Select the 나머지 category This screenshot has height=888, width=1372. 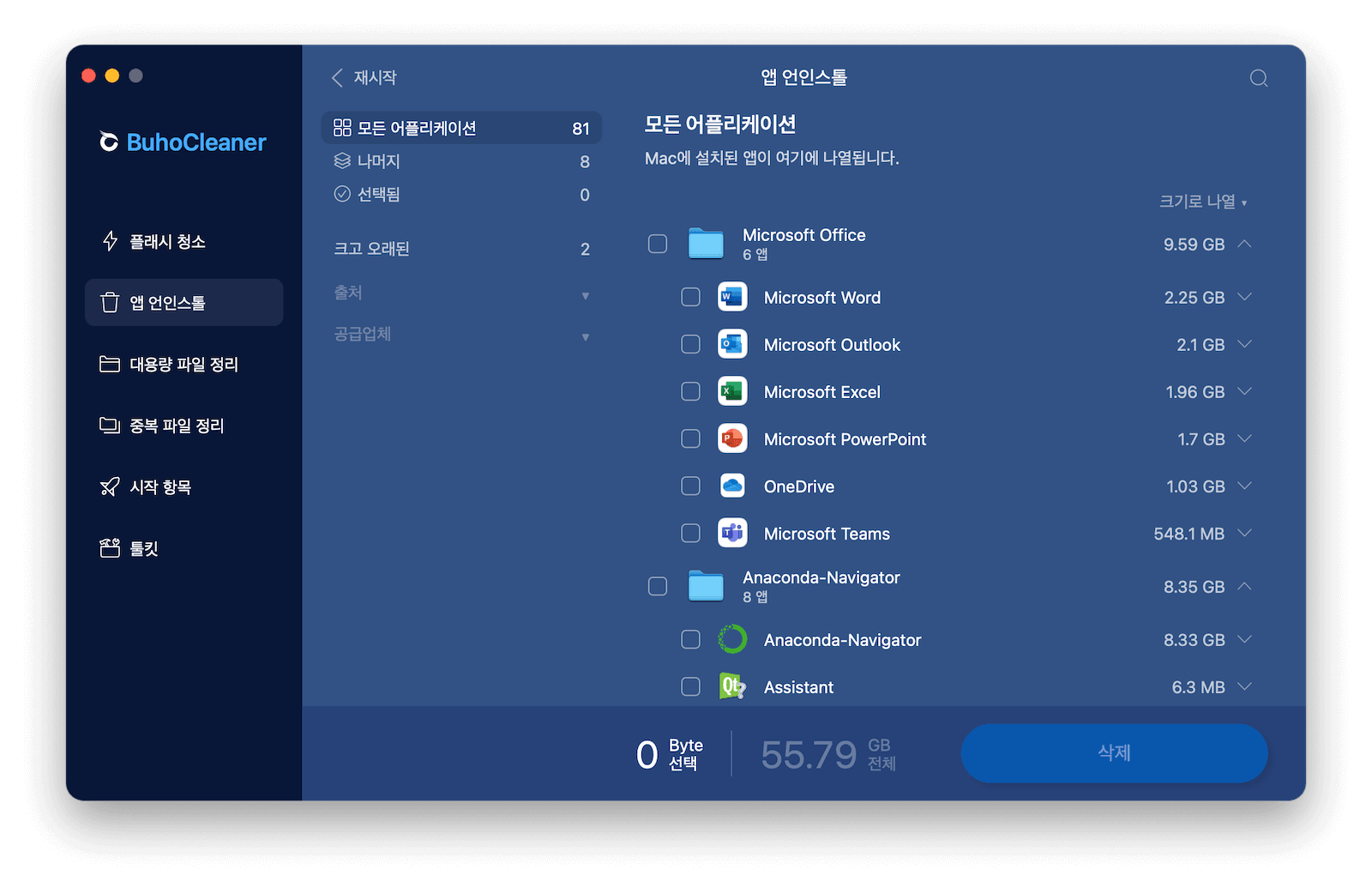461,161
